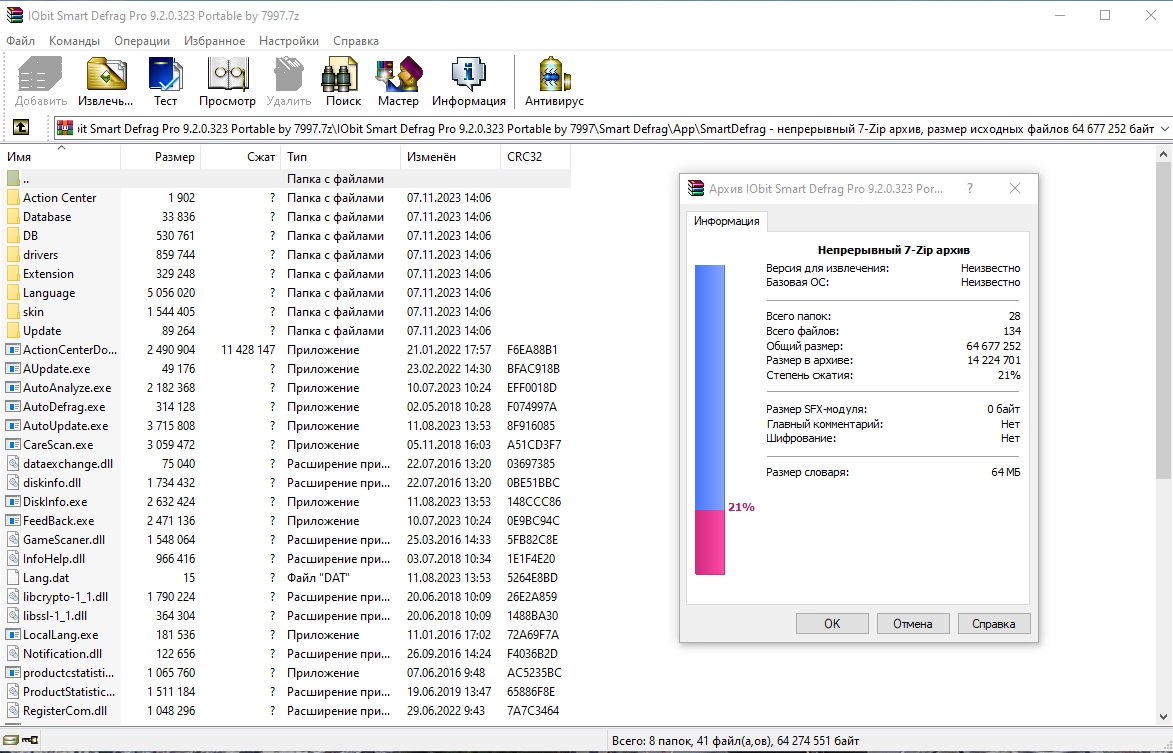Select the Информация tab in the dialog
Image resolution: width=1173 pixels, height=753 pixels.
click(726, 221)
